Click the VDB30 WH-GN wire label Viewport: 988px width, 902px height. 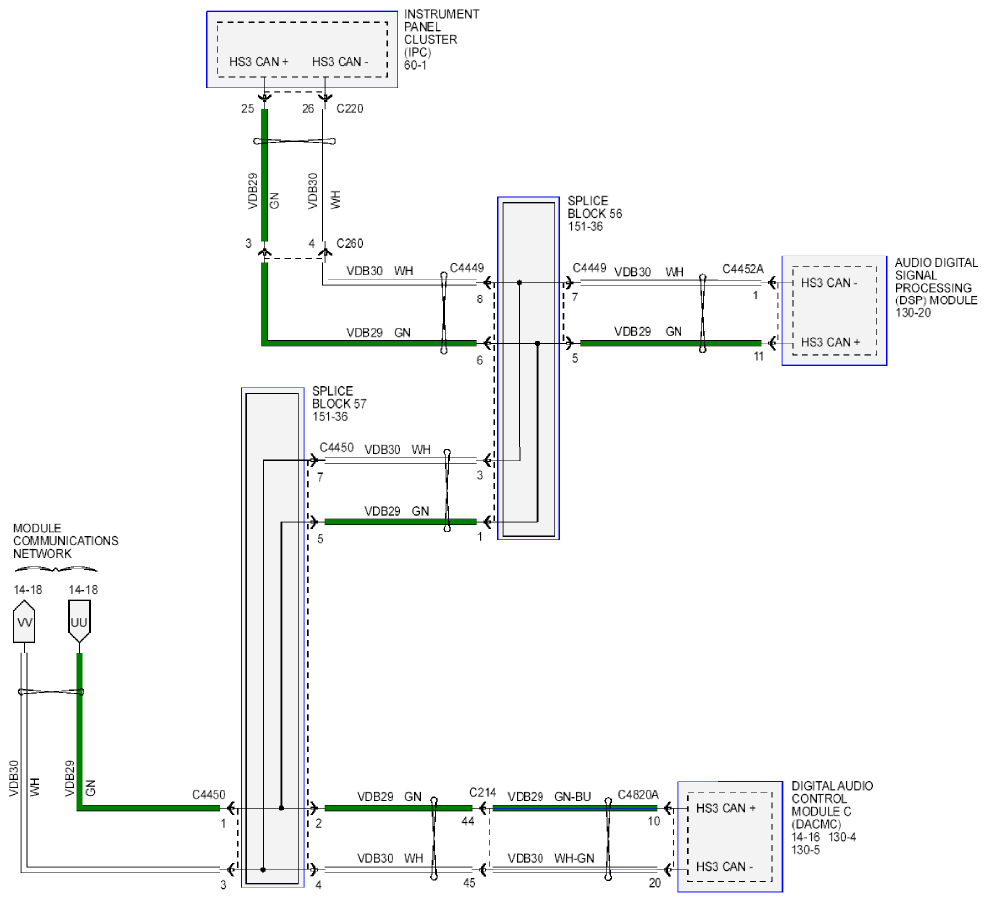pos(551,859)
